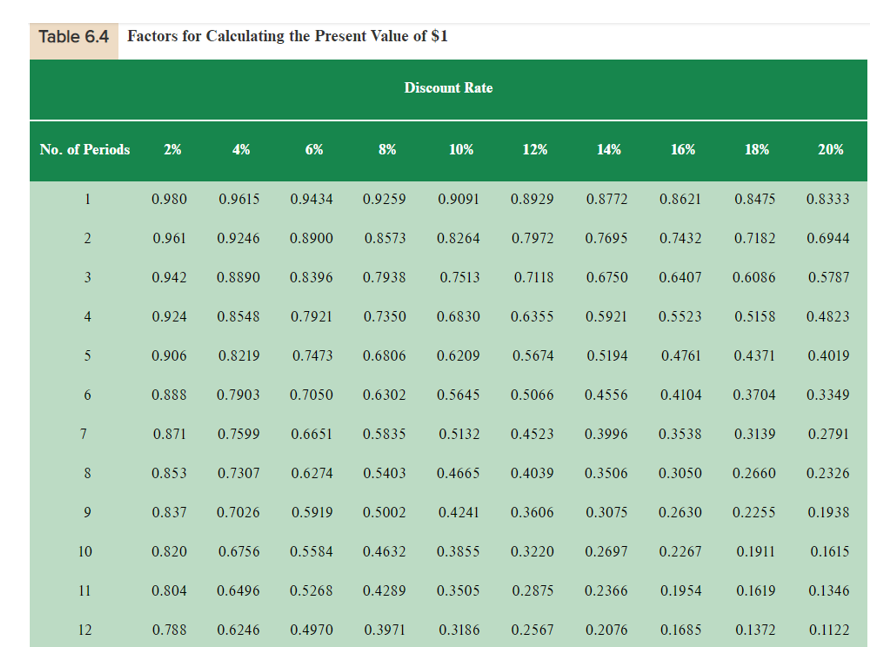888x657 pixels.
Task: Select the Discount Rate header
Action: click(x=448, y=88)
